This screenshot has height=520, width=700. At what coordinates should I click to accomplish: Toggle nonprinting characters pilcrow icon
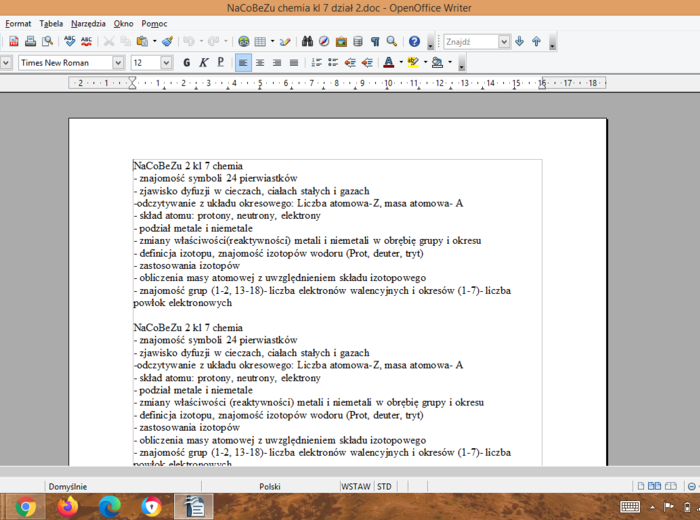coord(375,42)
